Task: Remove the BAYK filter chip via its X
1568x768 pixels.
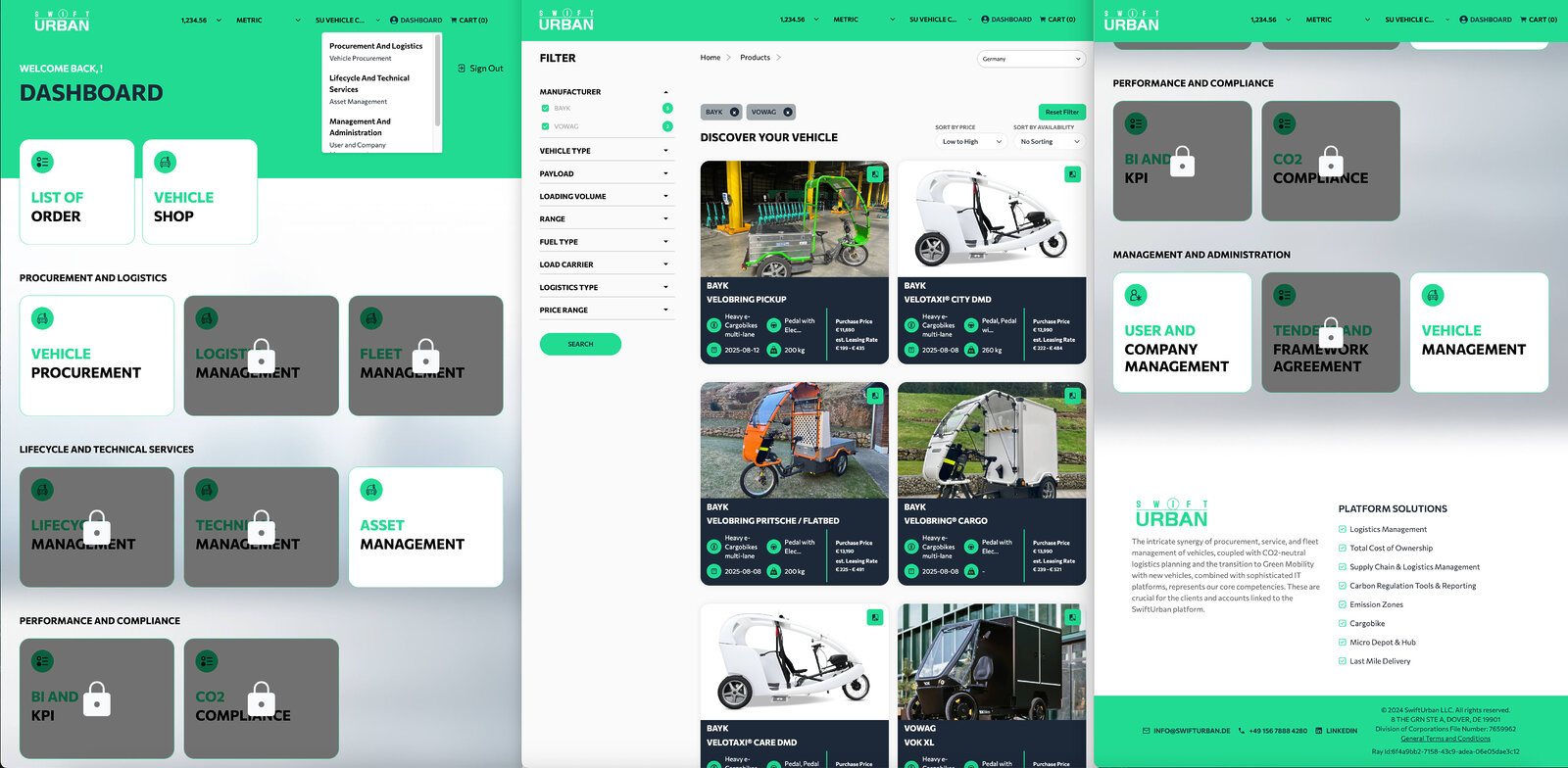Action: pos(734,113)
